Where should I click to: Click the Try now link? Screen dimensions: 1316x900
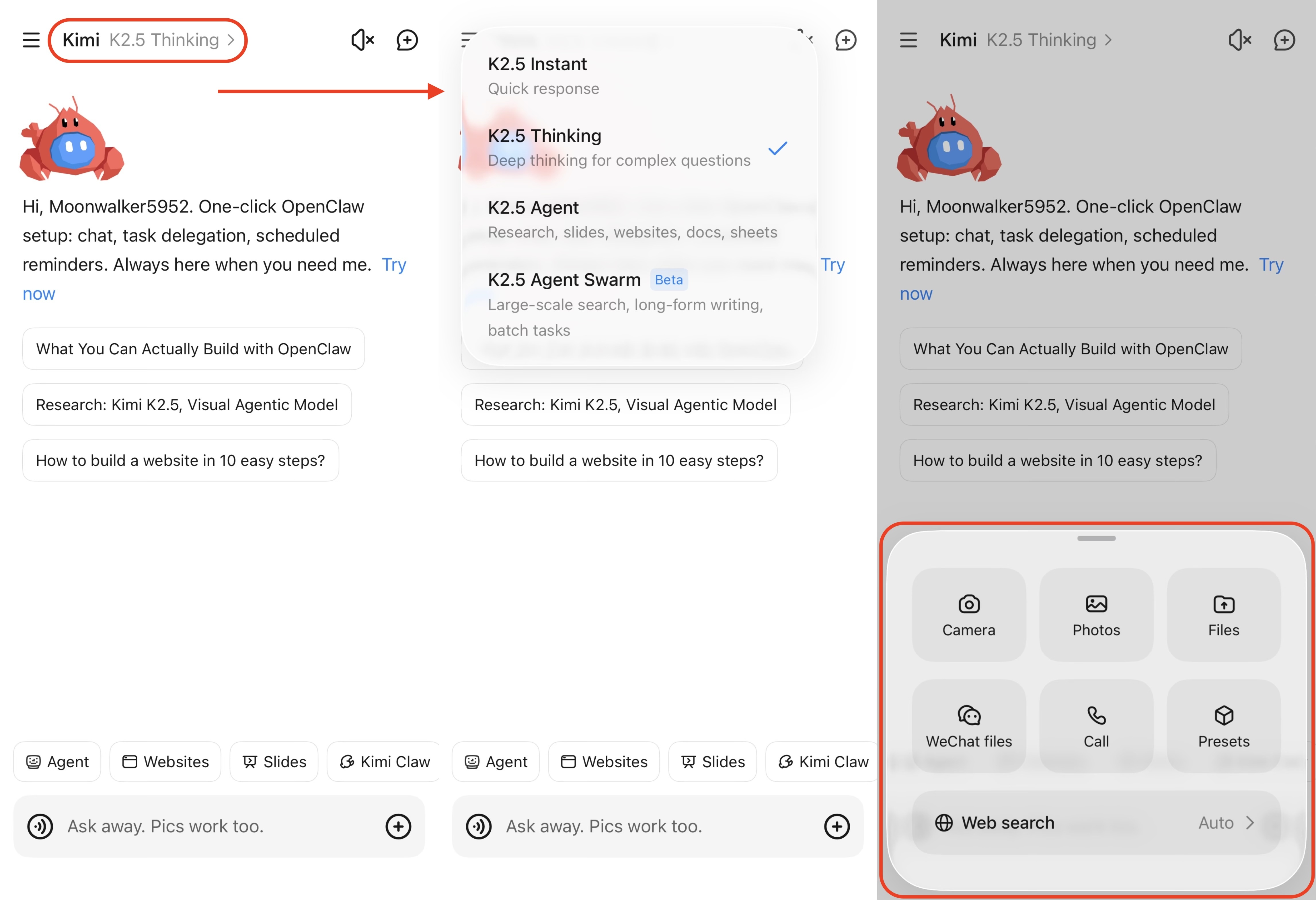click(395, 264)
